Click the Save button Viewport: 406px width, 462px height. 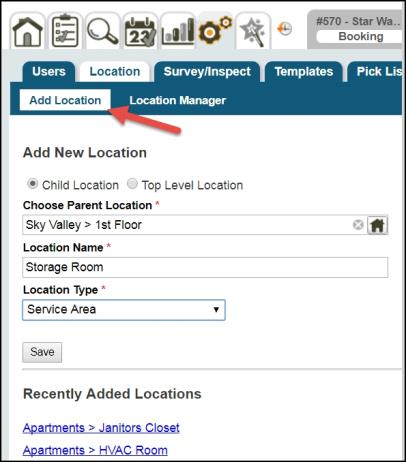tap(42, 352)
